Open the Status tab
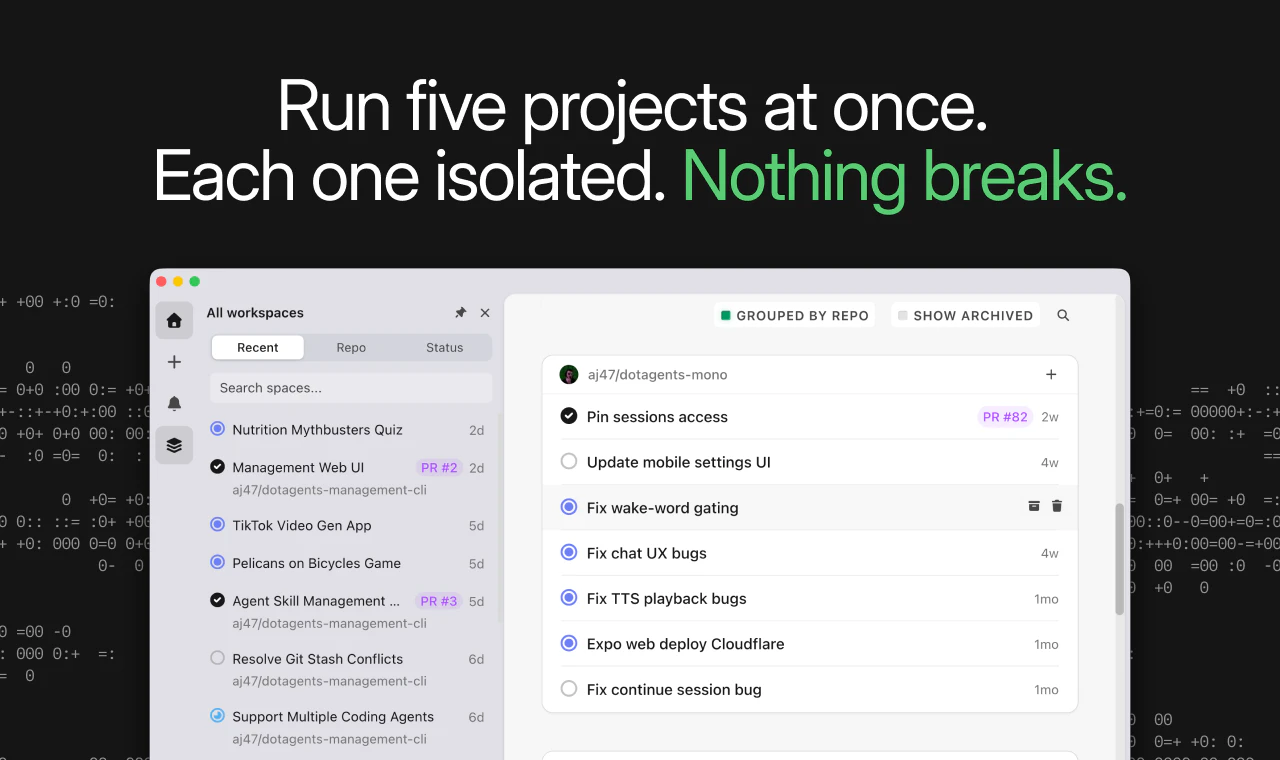This screenshot has height=760, width=1280. click(x=444, y=347)
